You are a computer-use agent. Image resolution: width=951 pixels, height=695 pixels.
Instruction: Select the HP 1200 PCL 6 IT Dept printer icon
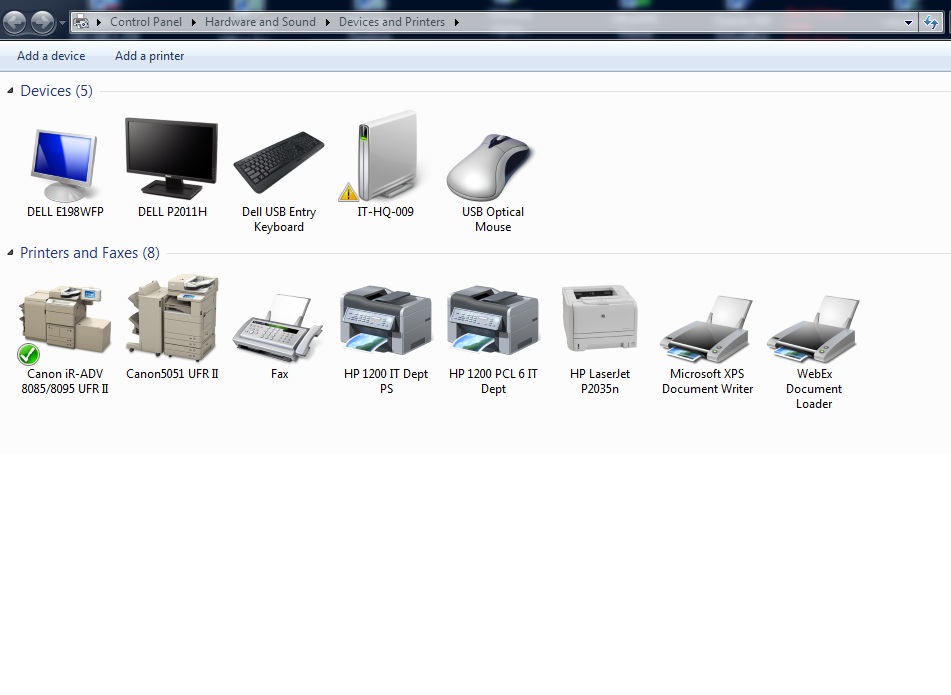[x=493, y=320]
